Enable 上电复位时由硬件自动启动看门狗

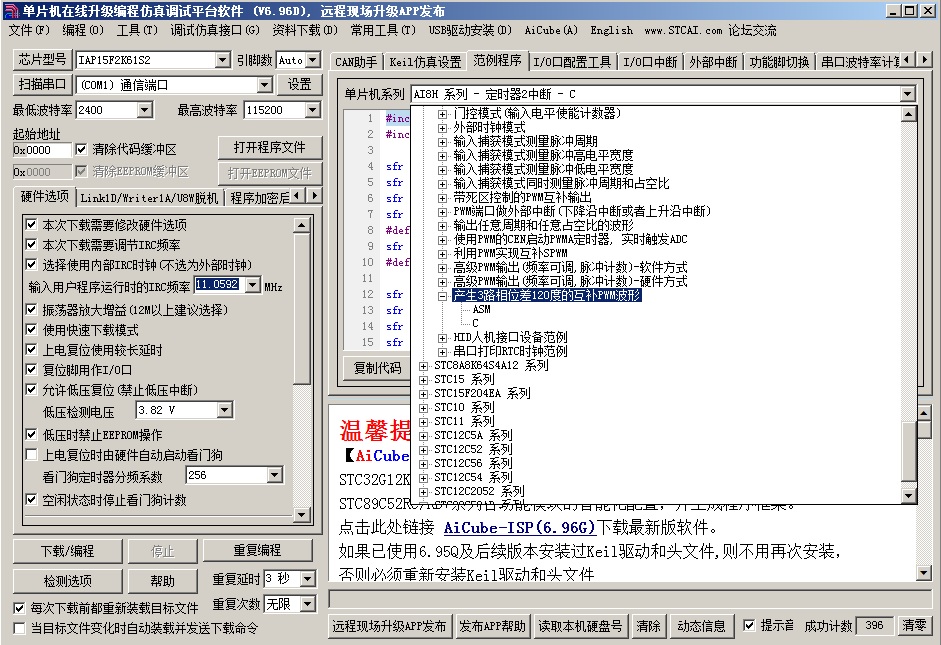pyautogui.click(x=32, y=455)
